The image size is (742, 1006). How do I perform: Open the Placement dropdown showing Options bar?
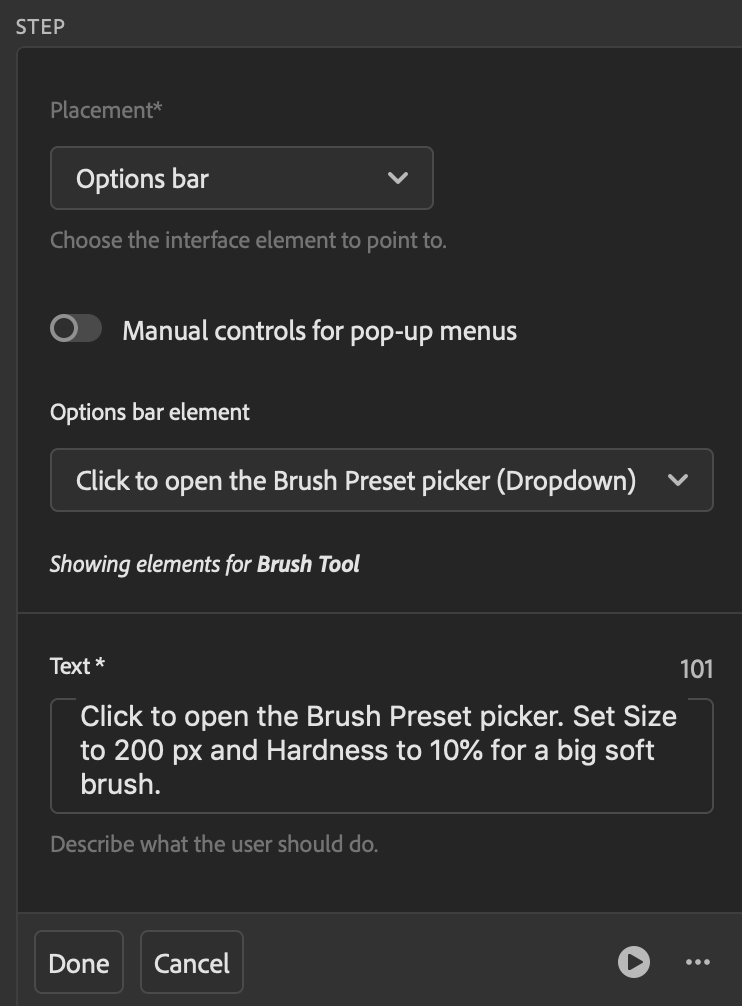[x=241, y=179]
